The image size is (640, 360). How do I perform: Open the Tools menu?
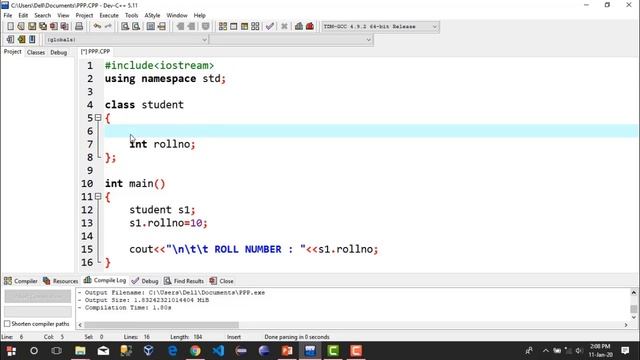tap(131, 15)
